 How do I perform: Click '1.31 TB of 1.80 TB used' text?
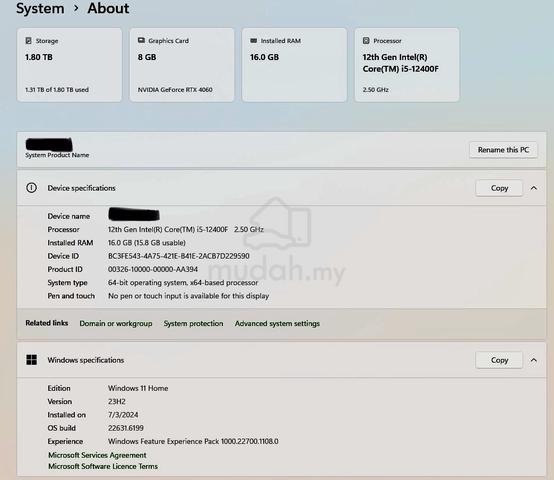click(57, 90)
